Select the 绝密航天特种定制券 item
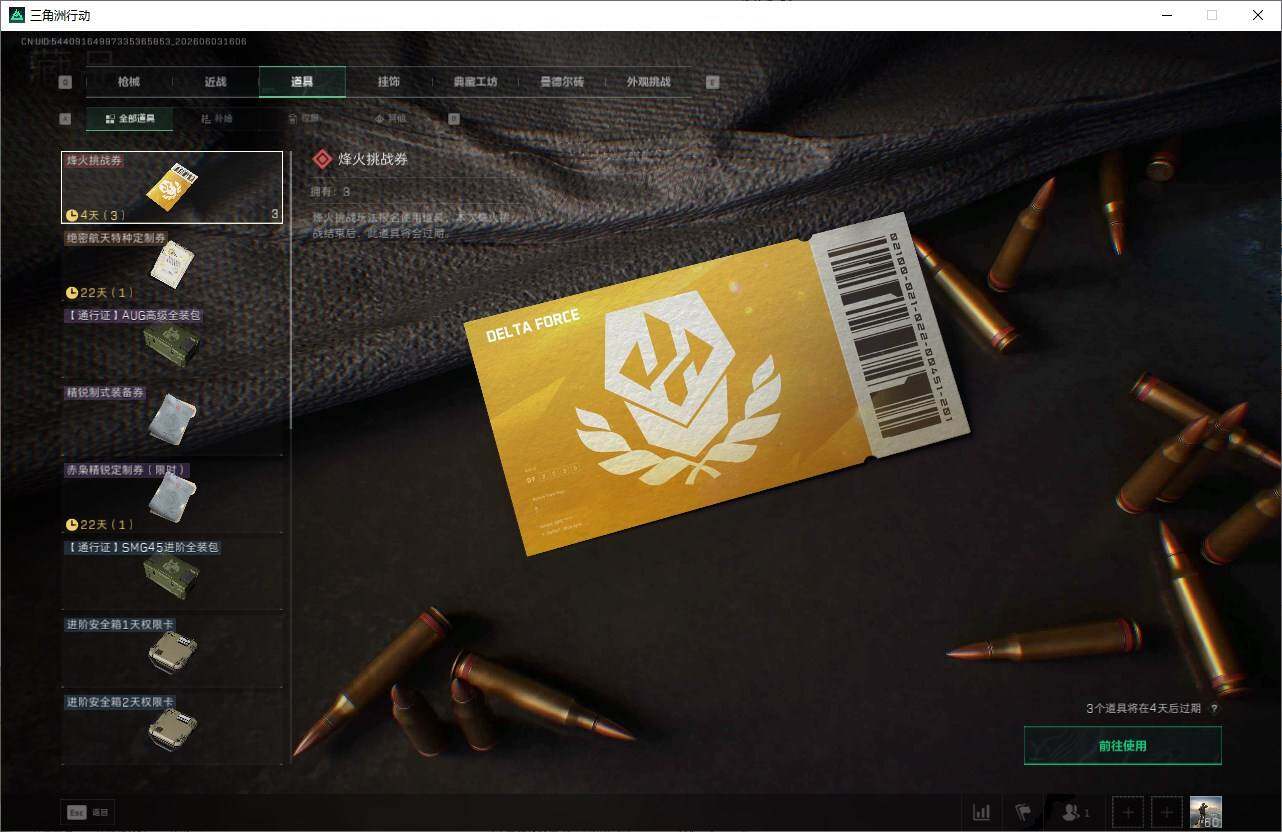 pyautogui.click(x=172, y=265)
